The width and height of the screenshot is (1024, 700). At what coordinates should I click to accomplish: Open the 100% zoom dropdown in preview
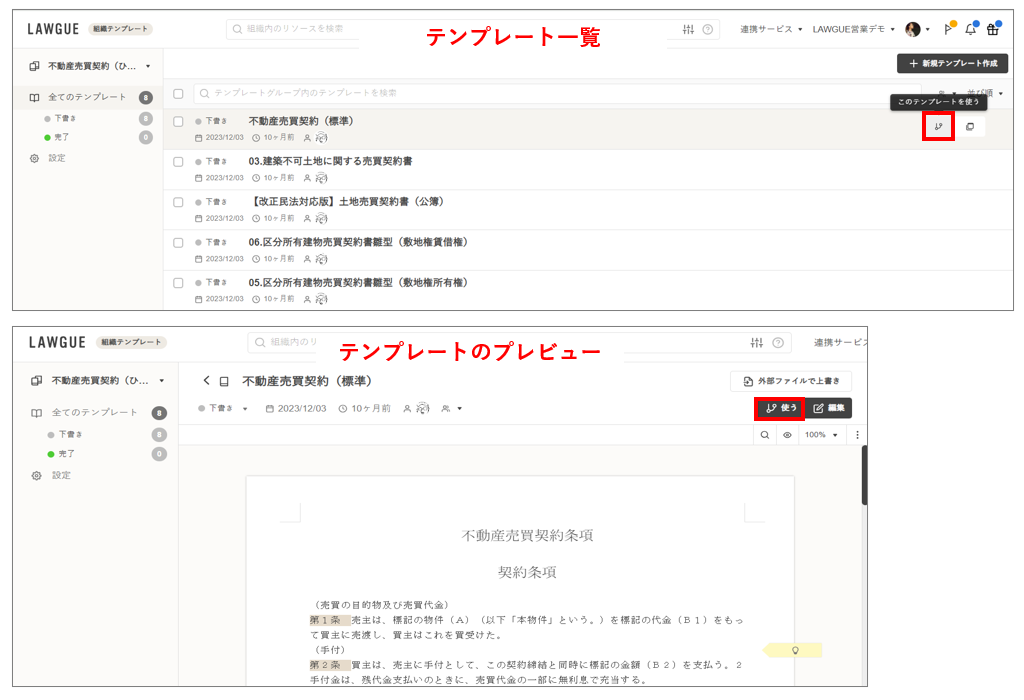point(822,435)
